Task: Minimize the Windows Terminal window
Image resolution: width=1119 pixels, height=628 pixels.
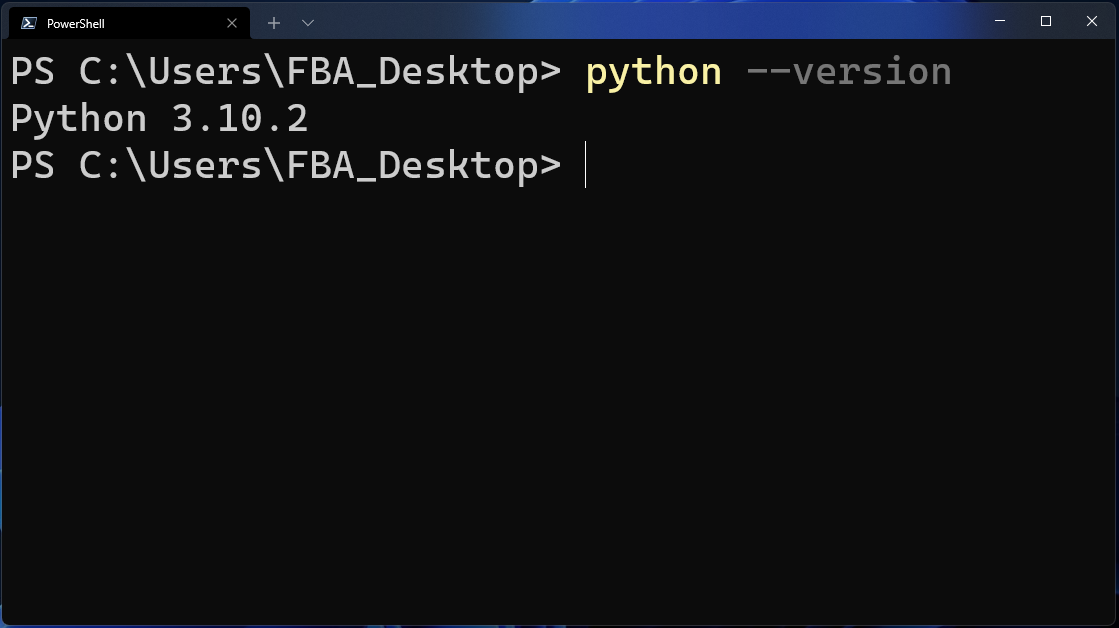Action: click(999, 20)
